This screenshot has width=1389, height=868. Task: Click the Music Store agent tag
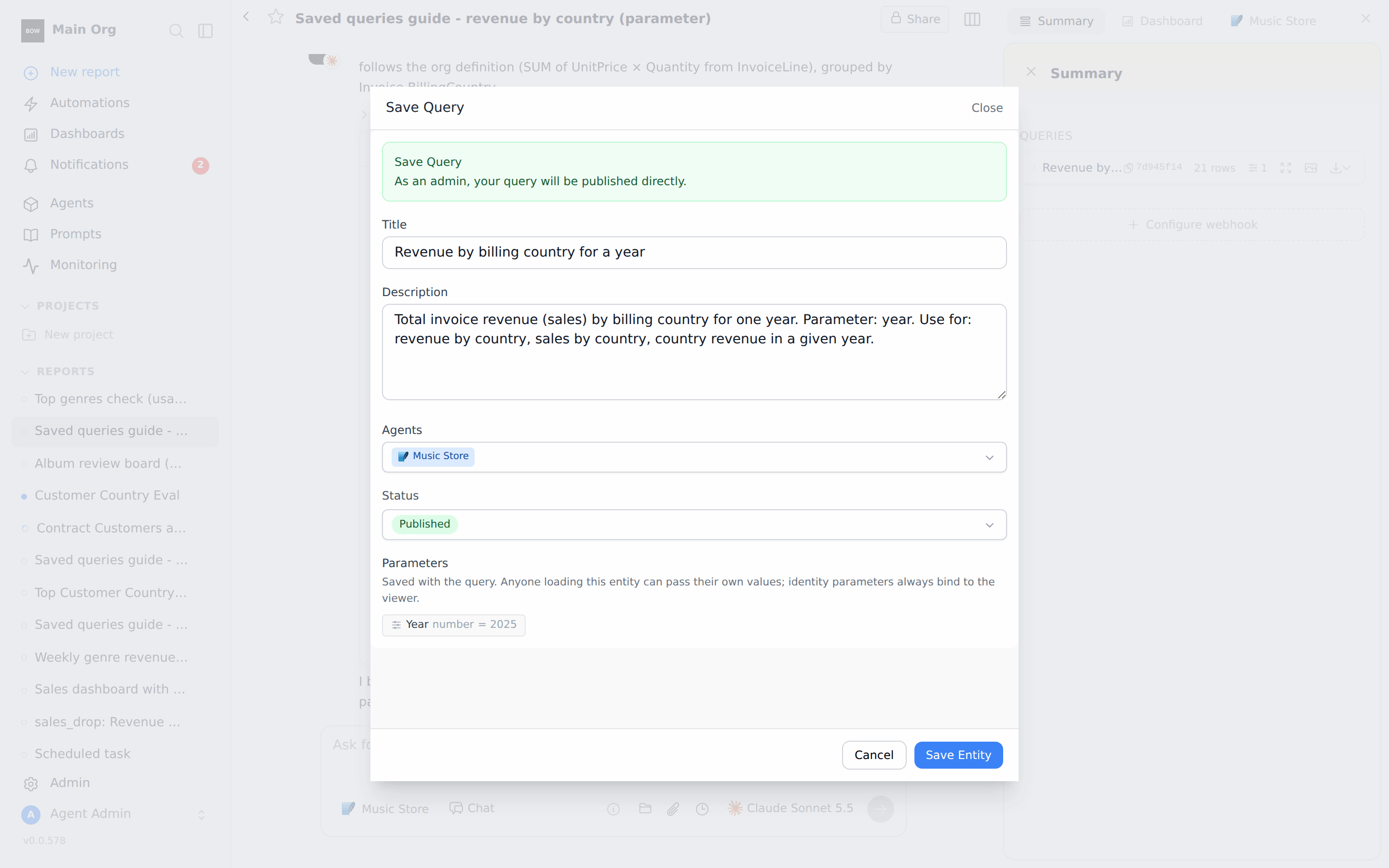pyautogui.click(x=434, y=456)
